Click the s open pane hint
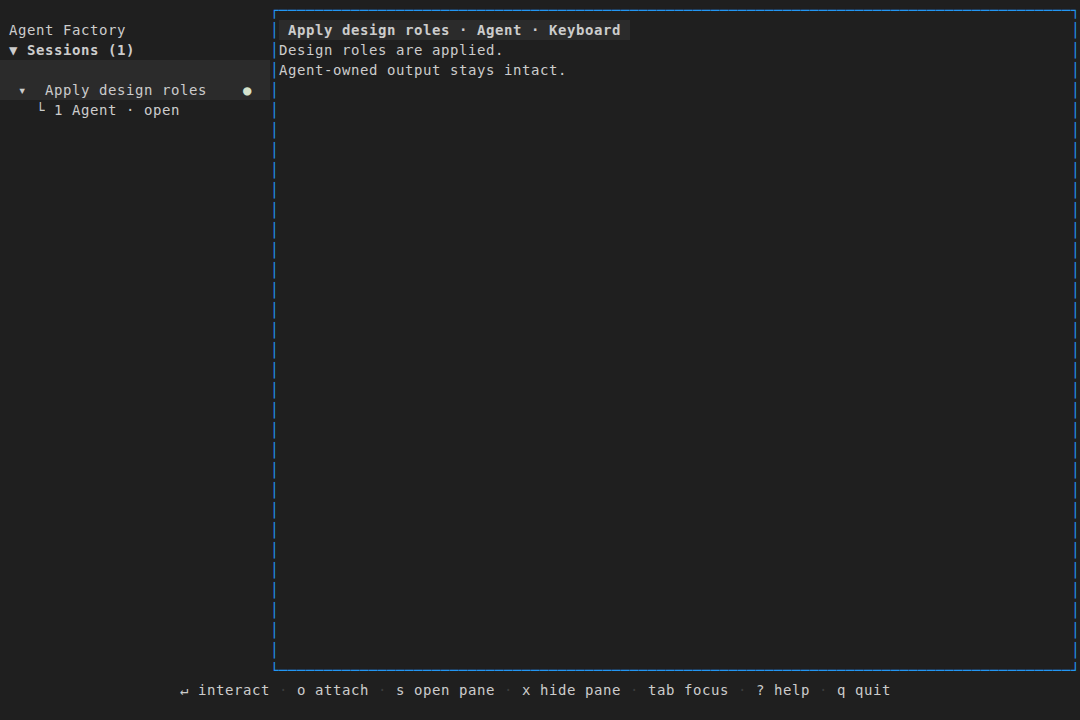The height and width of the screenshot is (720, 1080). [445, 690]
